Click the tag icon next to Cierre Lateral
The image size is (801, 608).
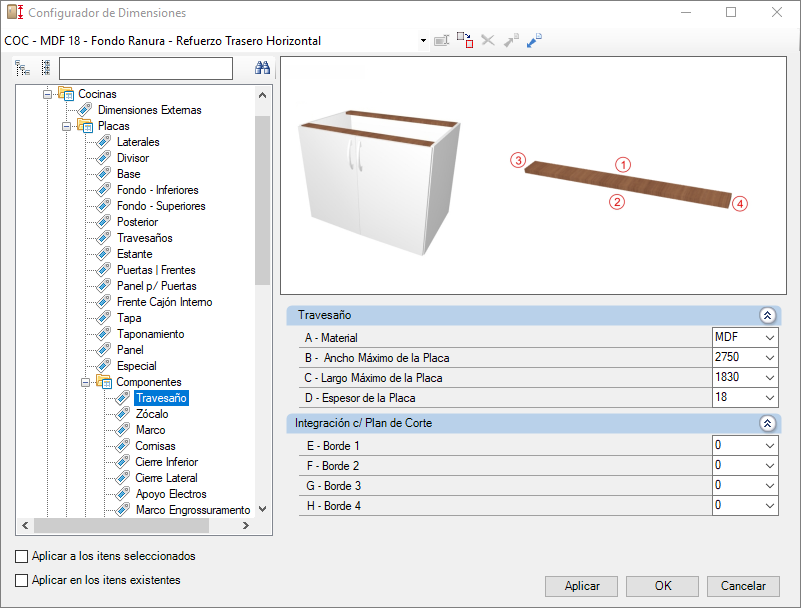123,478
